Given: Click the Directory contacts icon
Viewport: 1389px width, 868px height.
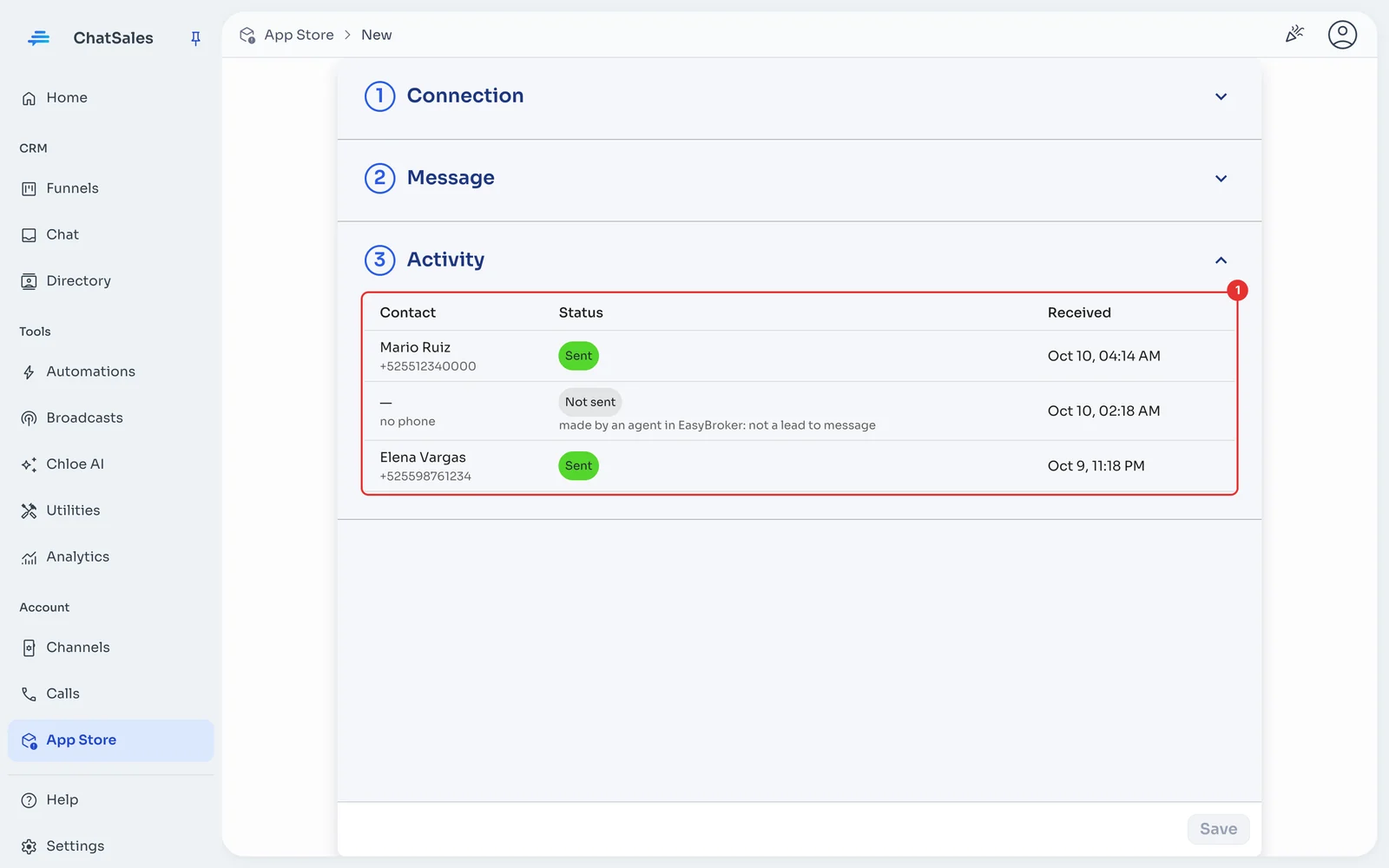Looking at the screenshot, I should pyautogui.click(x=29, y=281).
